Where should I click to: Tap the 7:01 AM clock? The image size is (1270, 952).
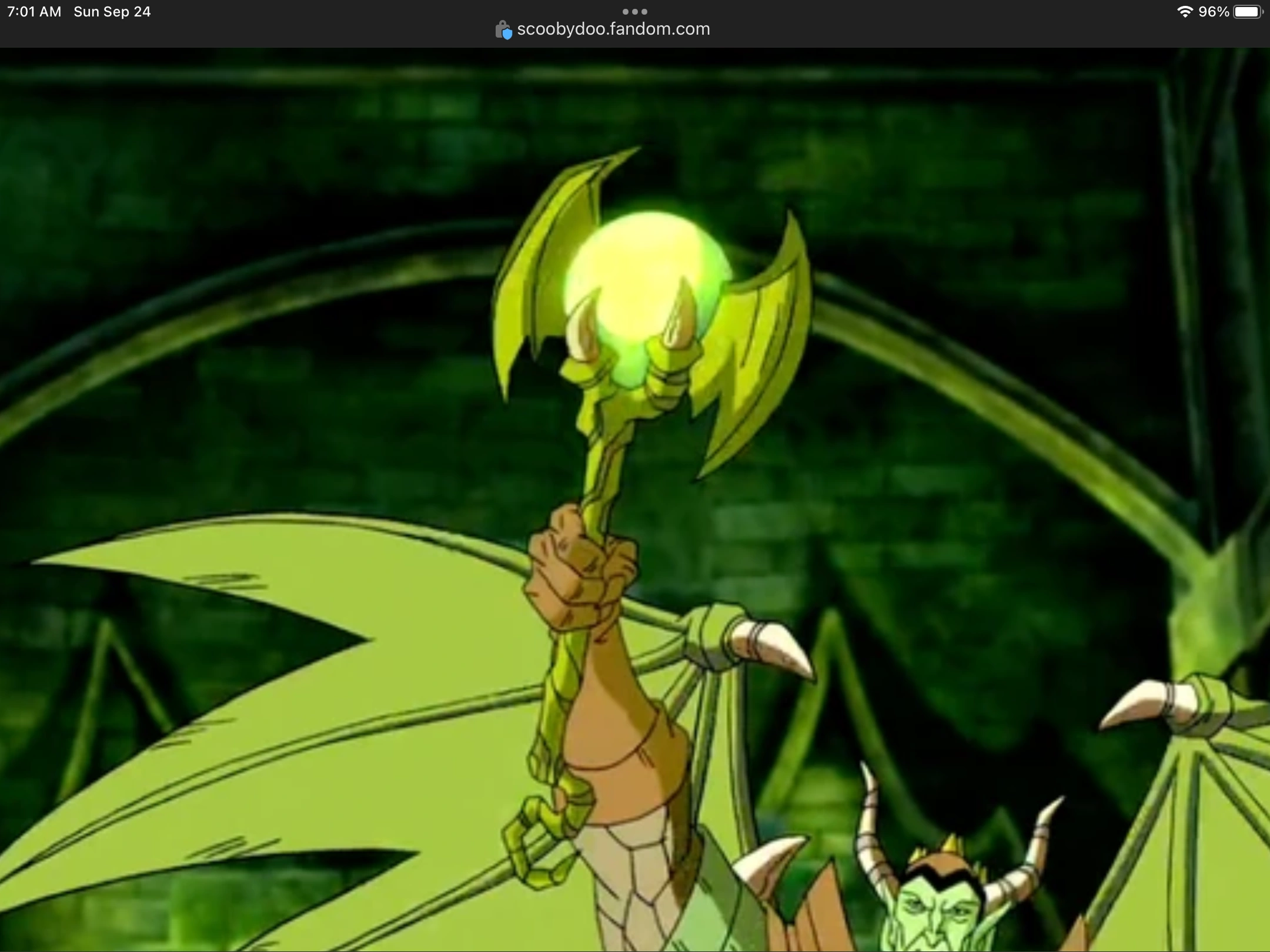point(34,12)
